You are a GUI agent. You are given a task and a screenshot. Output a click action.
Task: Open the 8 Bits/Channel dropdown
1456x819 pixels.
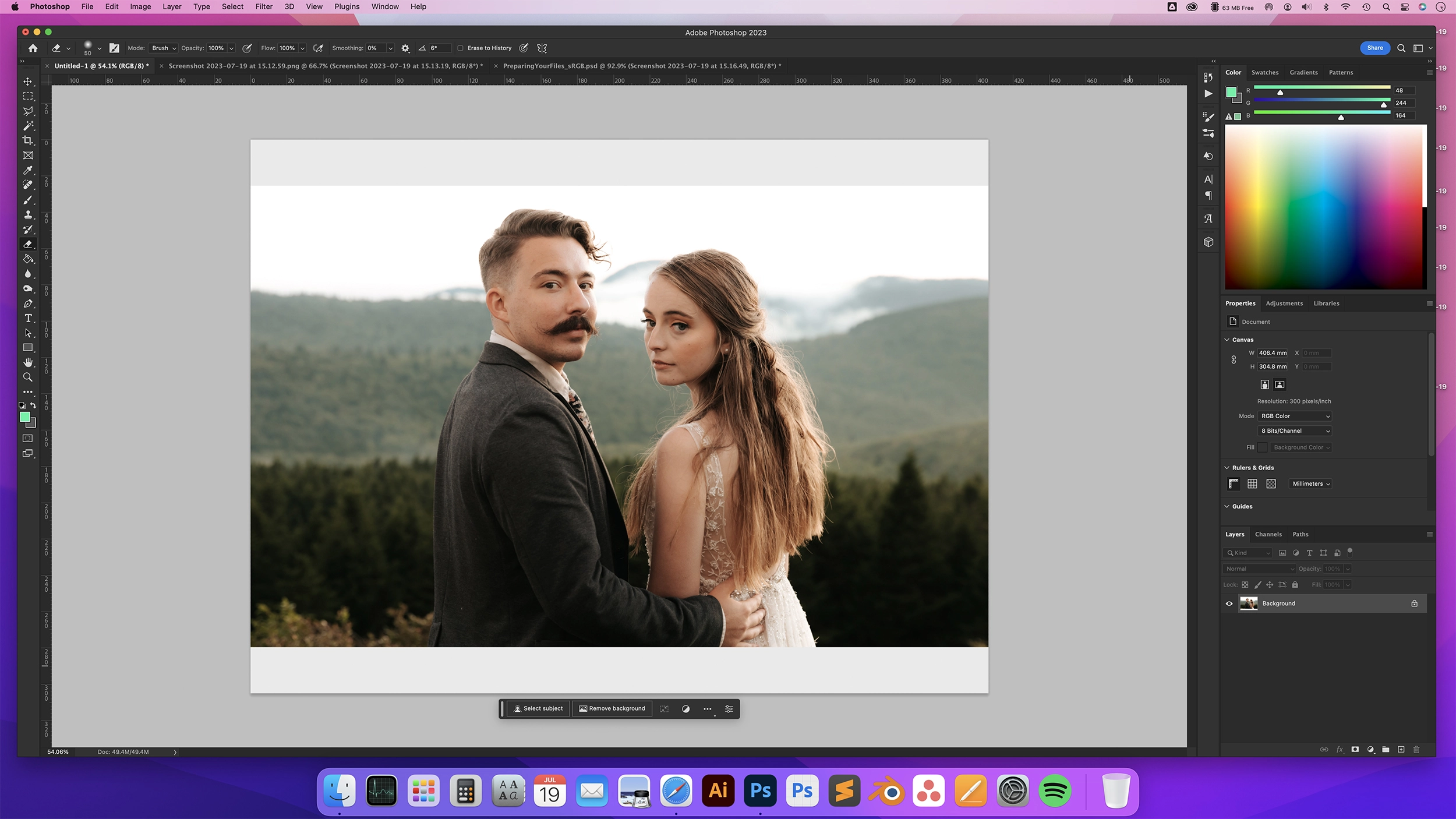pos(1295,431)
